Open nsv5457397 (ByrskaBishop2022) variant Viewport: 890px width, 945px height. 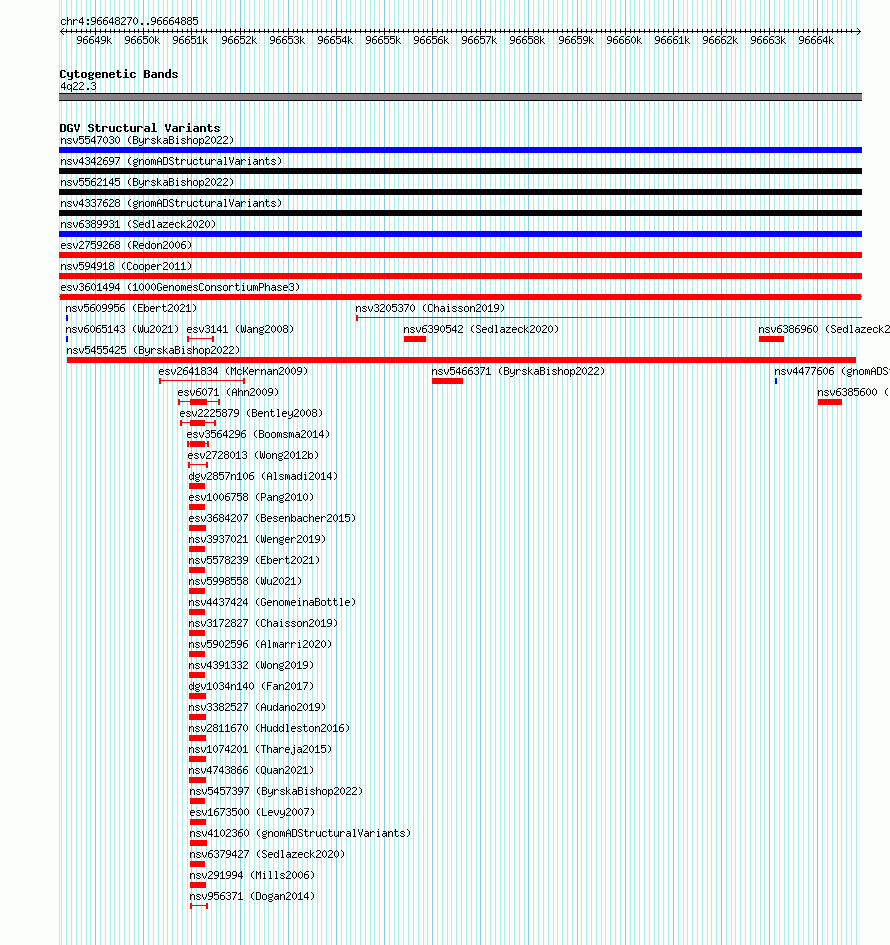pyautogui.click(x=276, y=792)
